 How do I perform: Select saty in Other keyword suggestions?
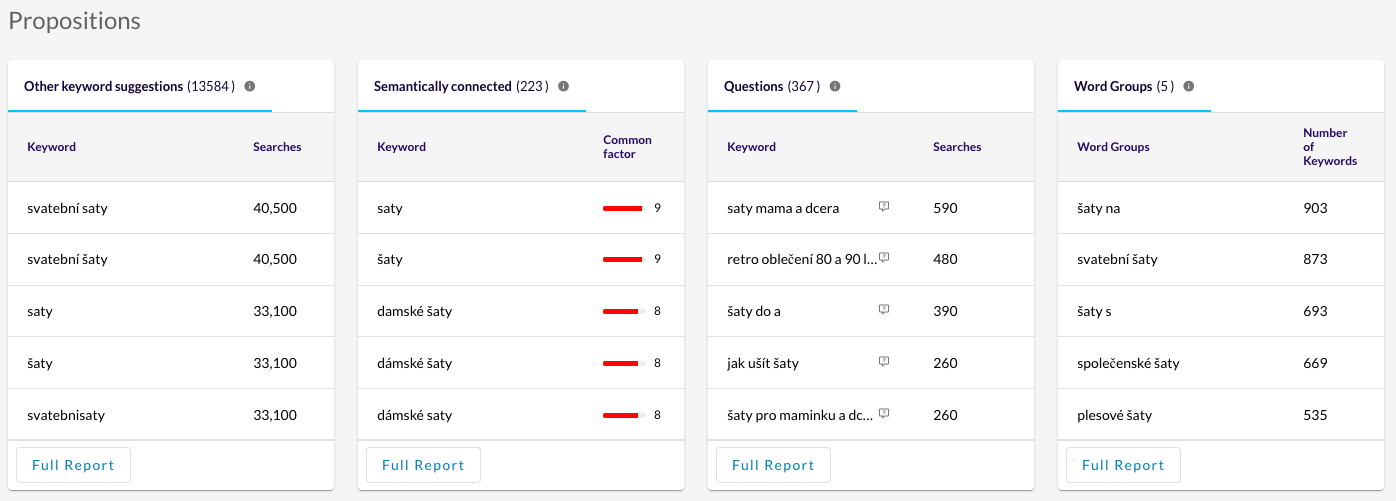[40, 311]
